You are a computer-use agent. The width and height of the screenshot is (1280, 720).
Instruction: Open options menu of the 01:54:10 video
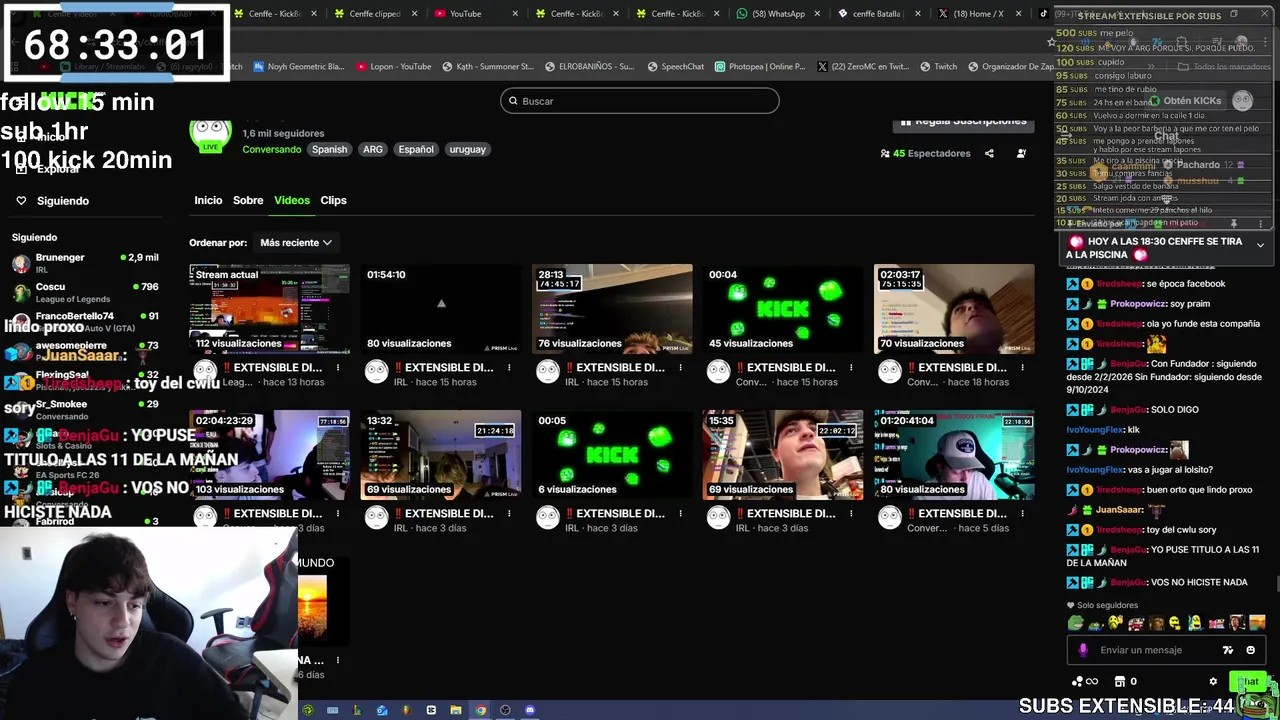pos(509,368)
